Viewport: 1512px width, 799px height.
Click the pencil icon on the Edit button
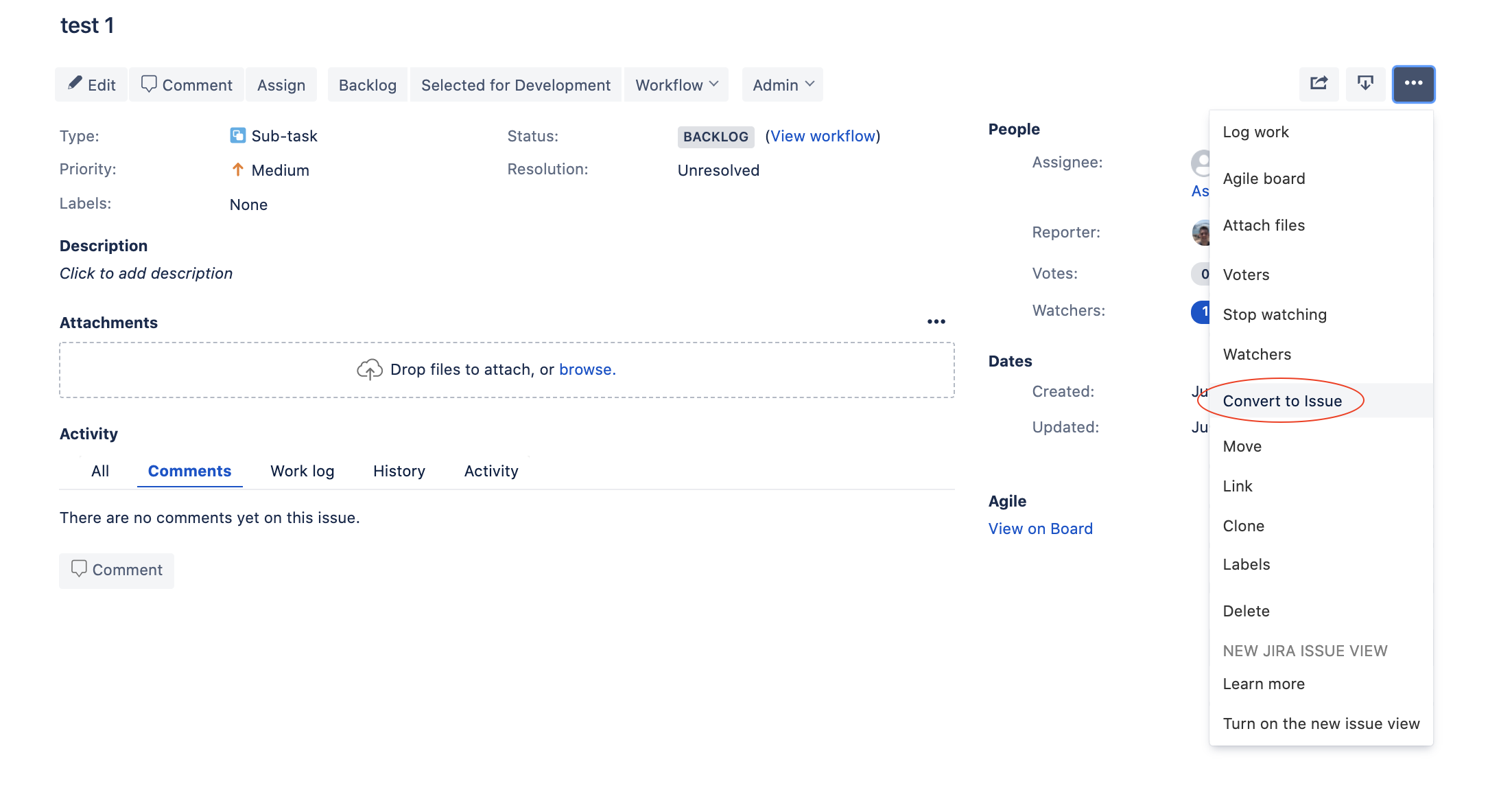click(75, 84)
